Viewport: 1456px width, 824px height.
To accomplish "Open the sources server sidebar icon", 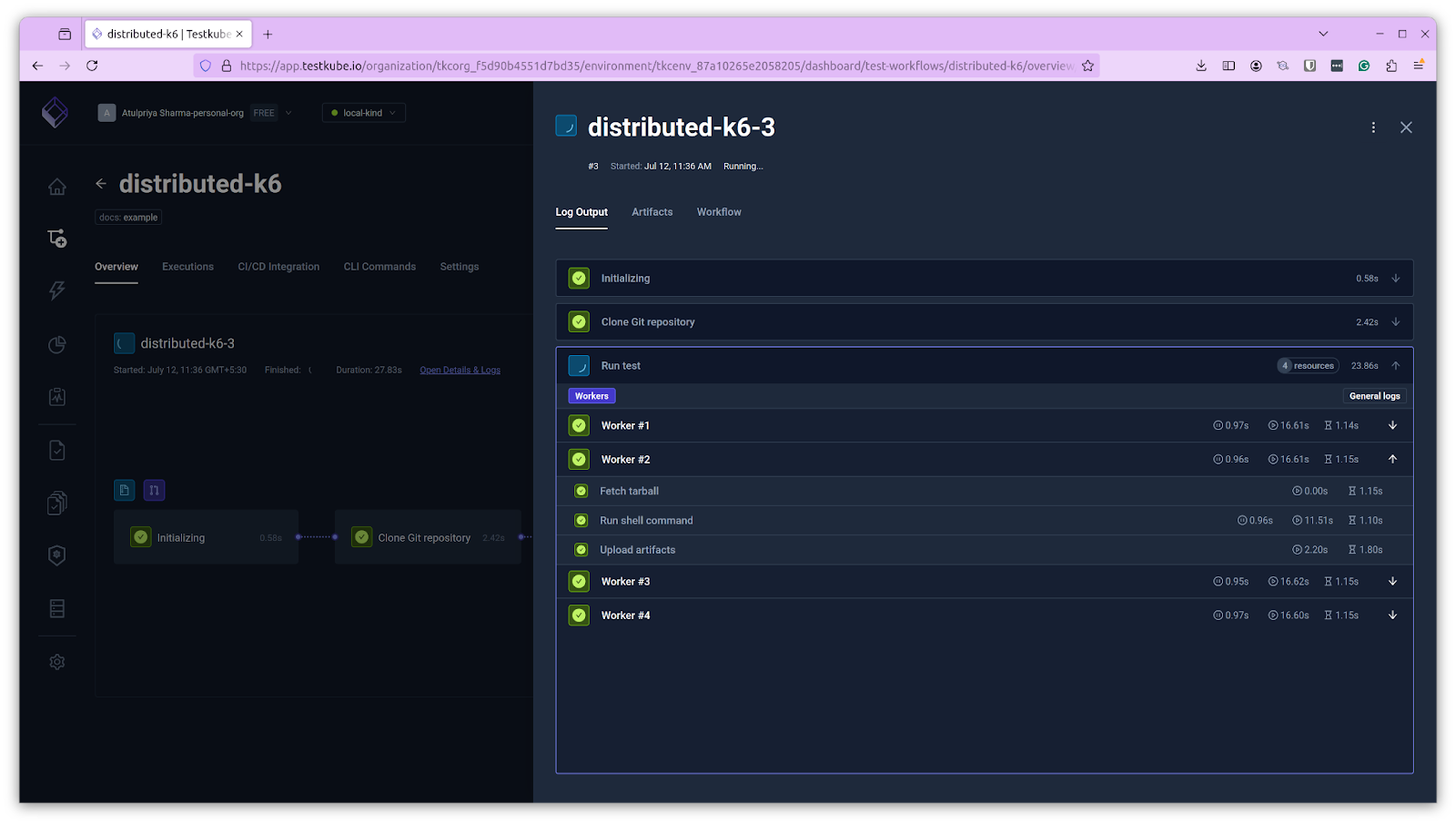I will pos(57,608).
